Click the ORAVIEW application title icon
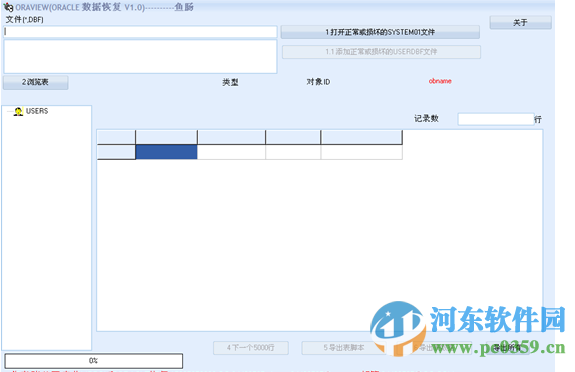This screenshot has height=372, width=575. 8,7
